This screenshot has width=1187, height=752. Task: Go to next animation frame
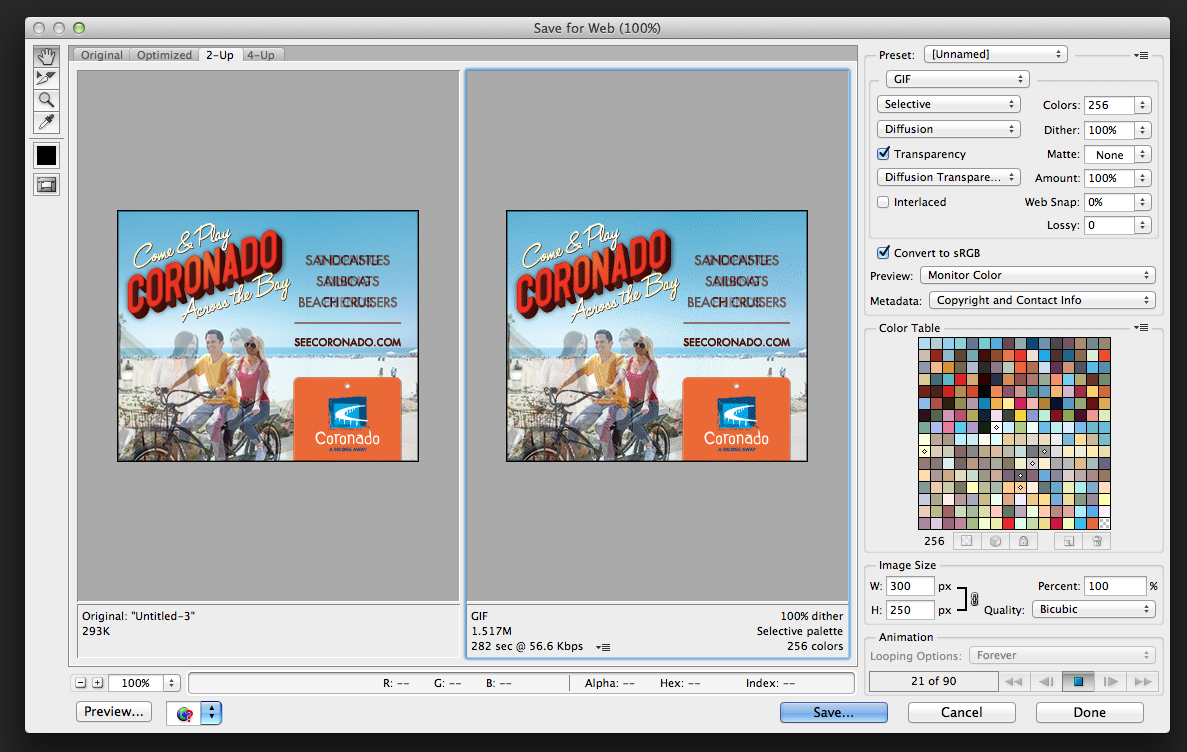pyautogui.click(x=1111, y=682)
